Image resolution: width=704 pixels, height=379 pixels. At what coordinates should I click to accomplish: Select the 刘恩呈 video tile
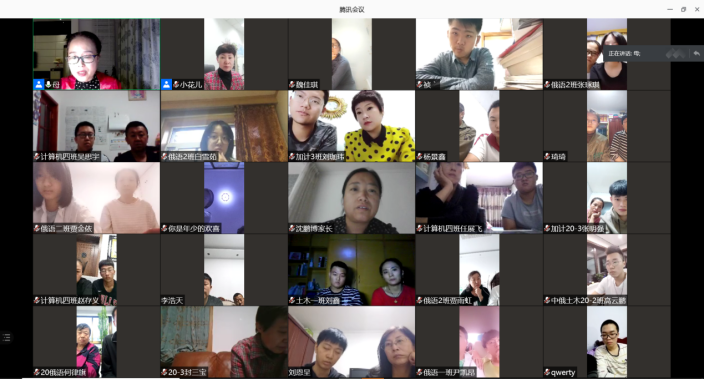352,342
